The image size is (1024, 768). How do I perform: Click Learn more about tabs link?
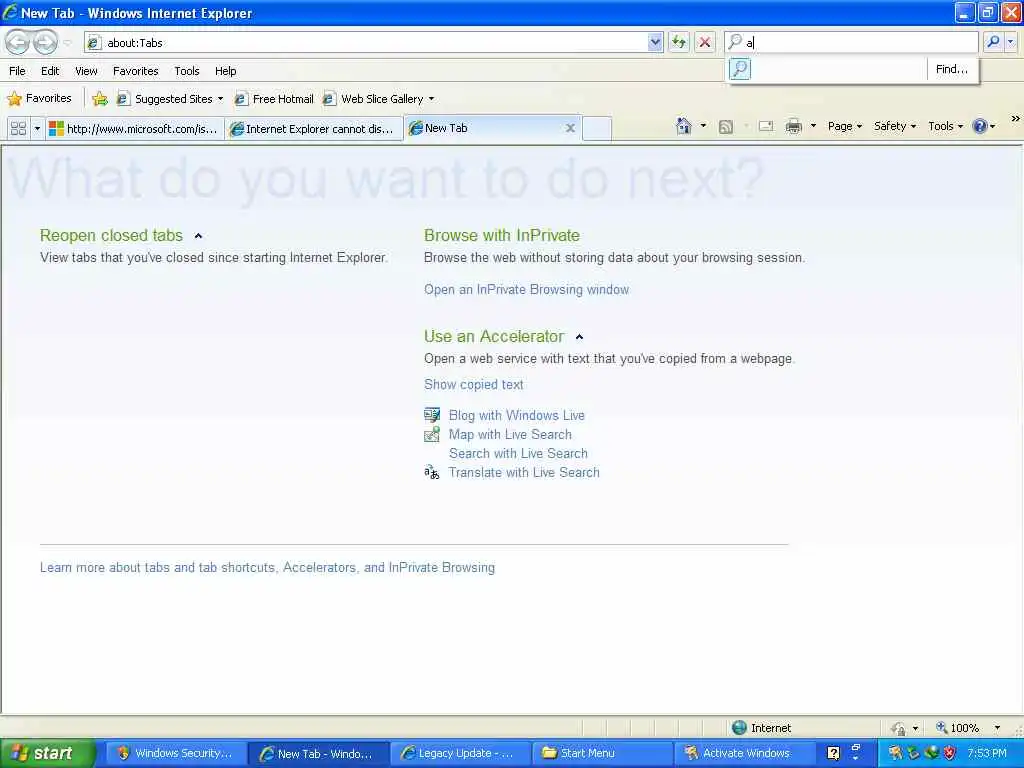click(x=267, y=568)
